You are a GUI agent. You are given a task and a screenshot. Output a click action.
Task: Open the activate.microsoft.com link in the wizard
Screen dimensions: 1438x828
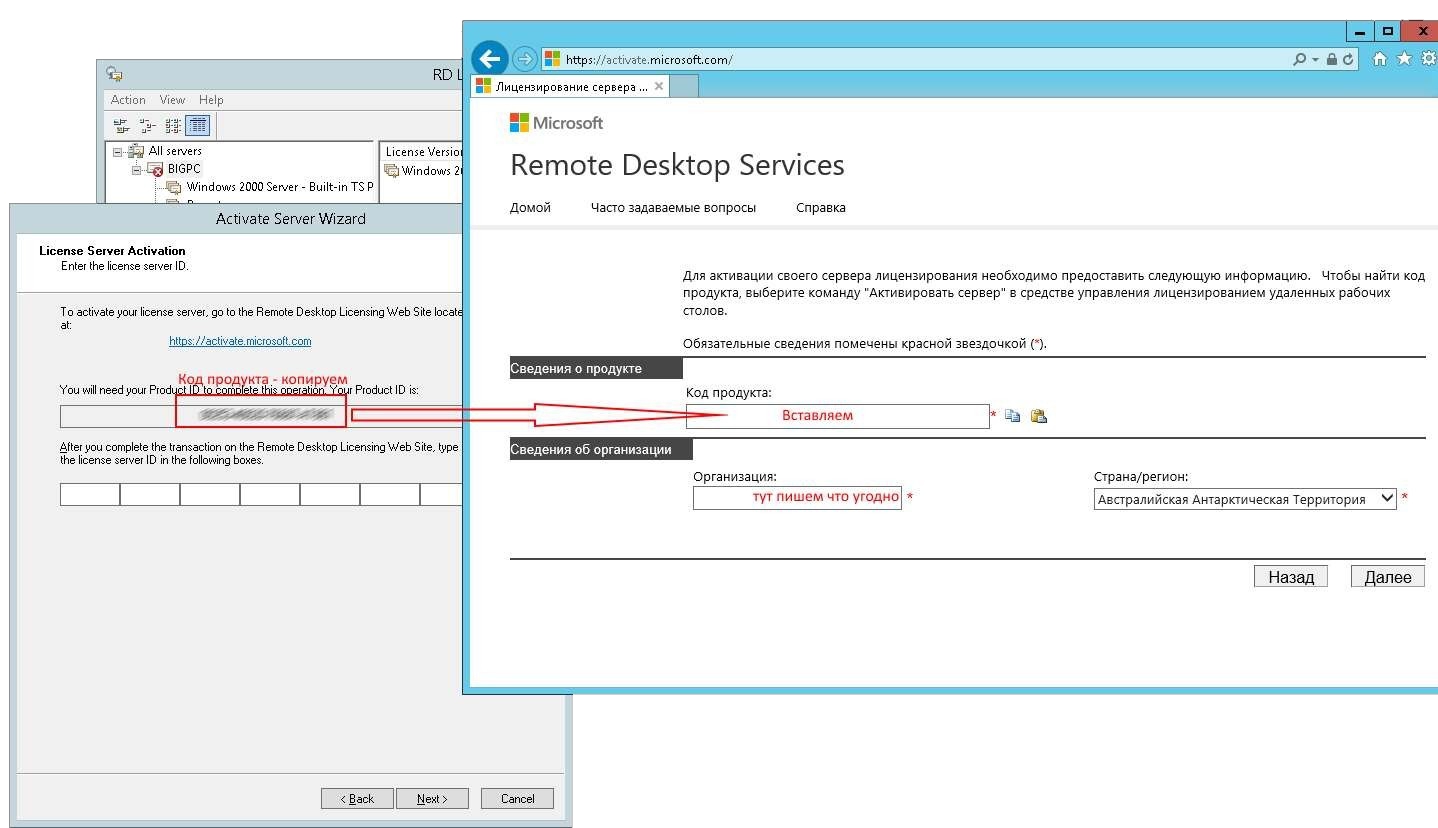(x=240, y=341)
